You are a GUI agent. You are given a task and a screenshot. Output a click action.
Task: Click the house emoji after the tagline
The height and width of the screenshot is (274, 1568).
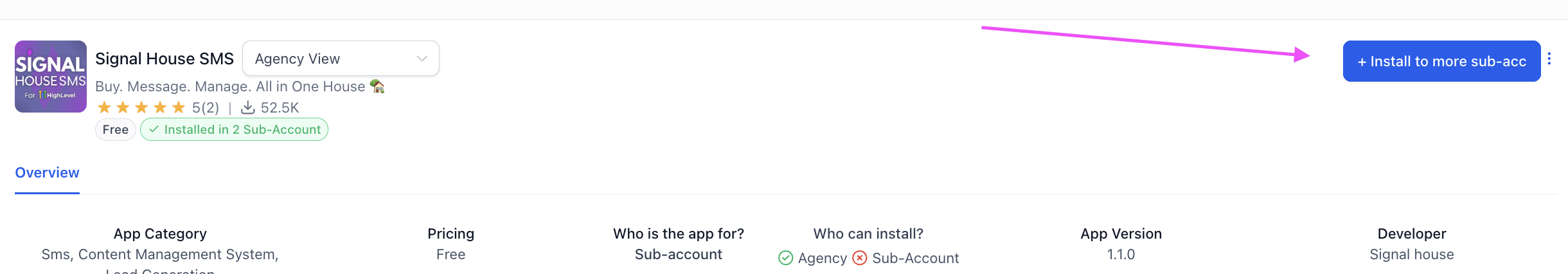(x=377, y=86)
